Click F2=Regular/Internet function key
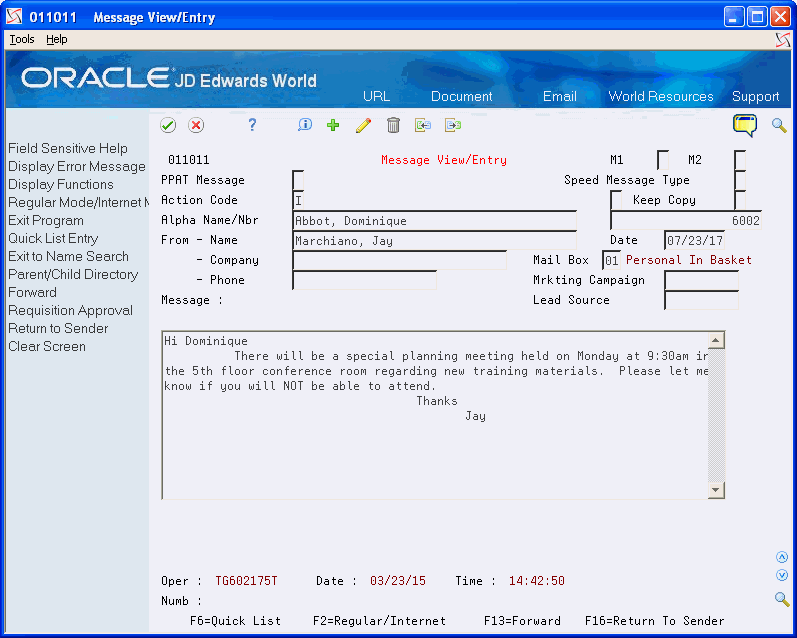The width and height of the screenshot is (797, 638). click(379, 621)
